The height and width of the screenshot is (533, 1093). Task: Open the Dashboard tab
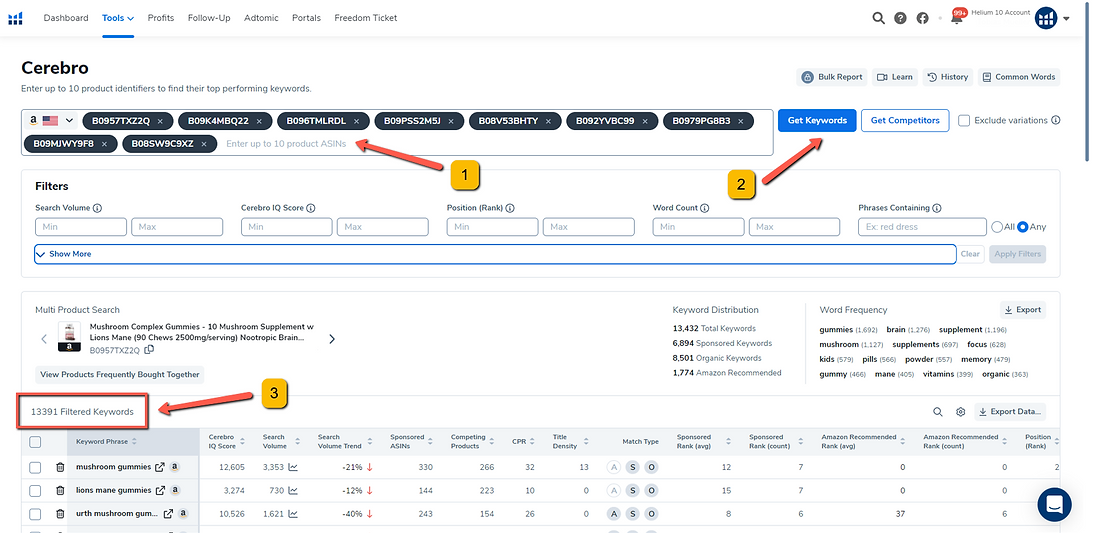[66, 18]
